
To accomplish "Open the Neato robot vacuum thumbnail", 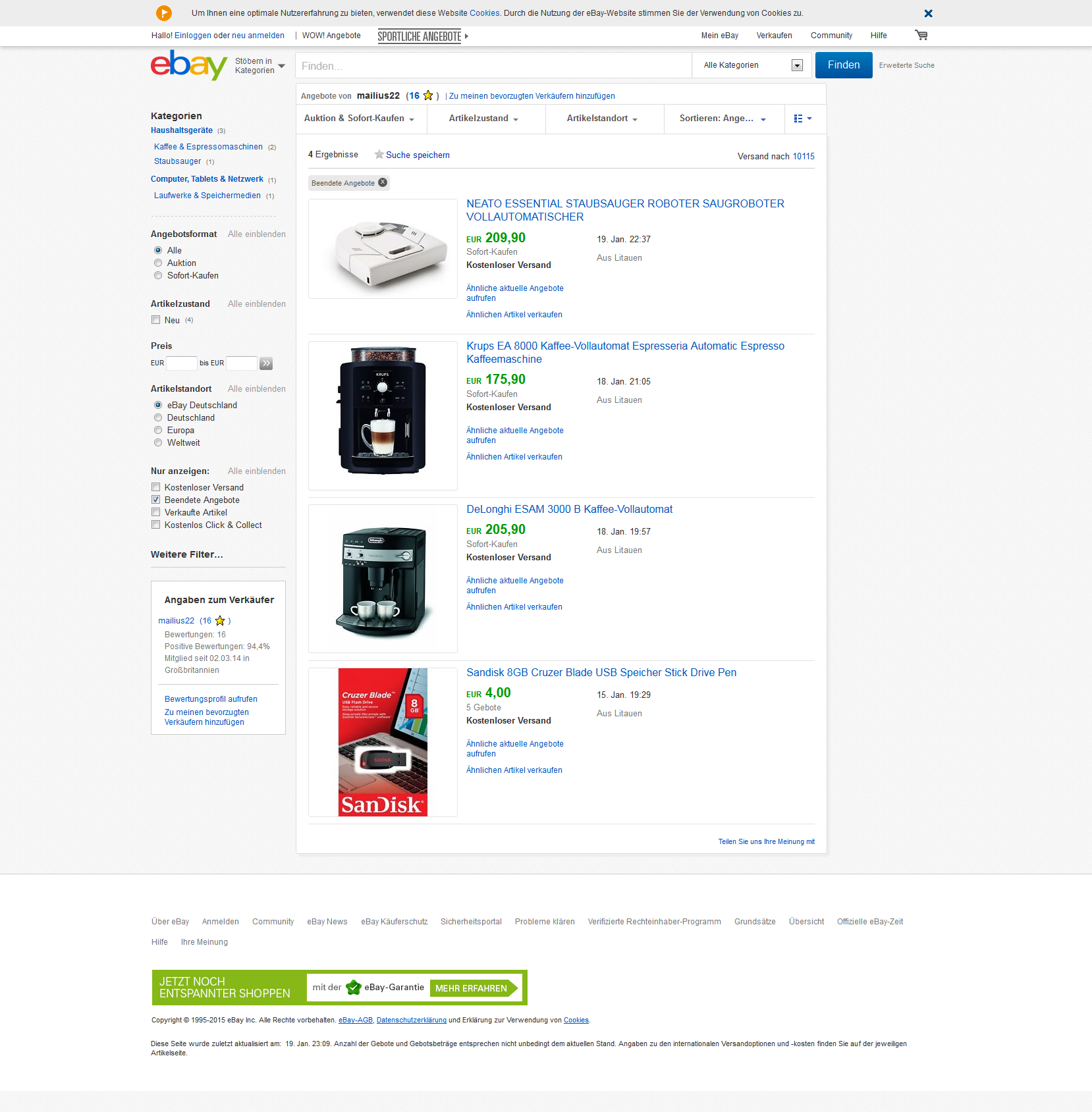I will [383, 249].
